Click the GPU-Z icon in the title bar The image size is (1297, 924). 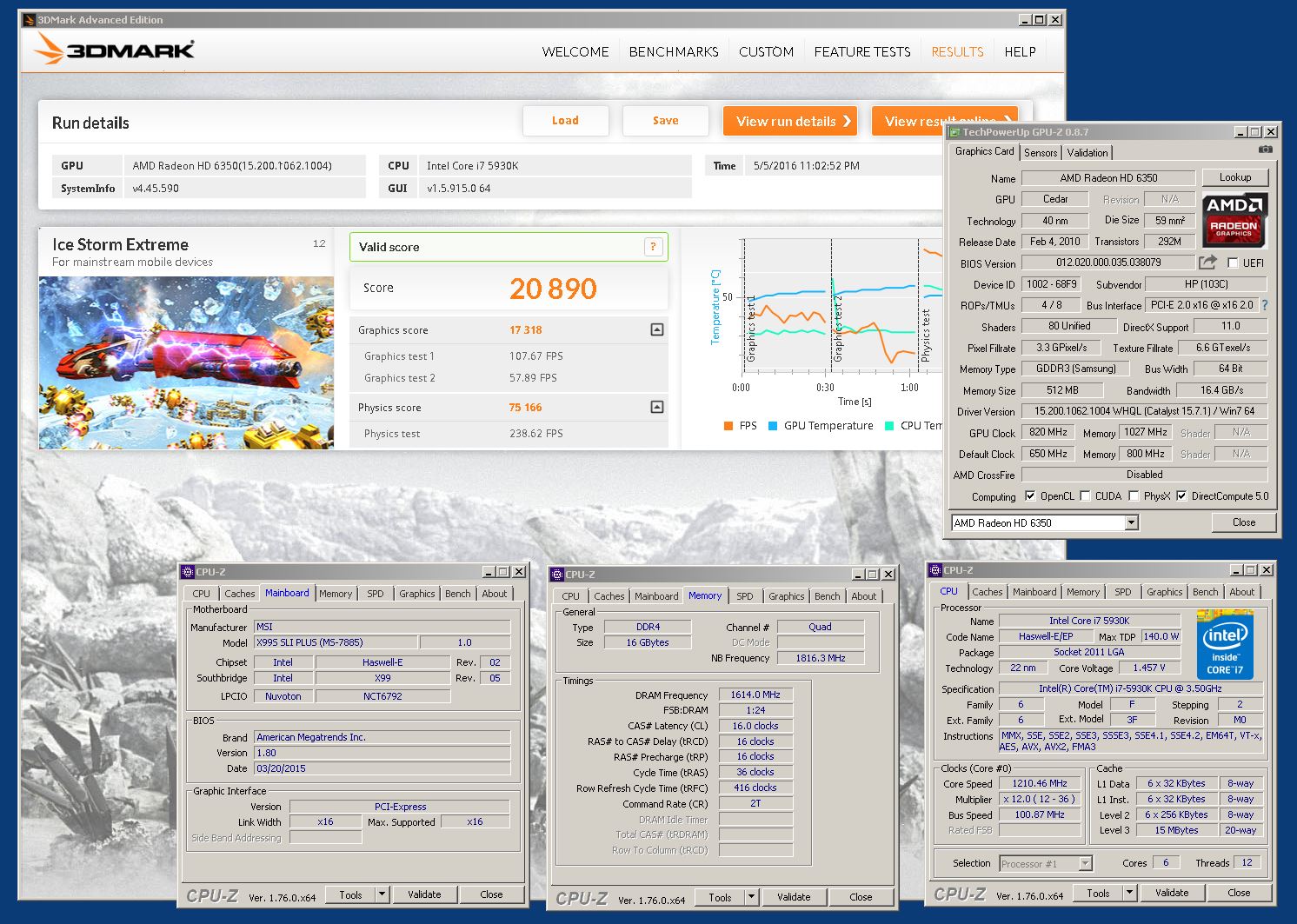954,131
